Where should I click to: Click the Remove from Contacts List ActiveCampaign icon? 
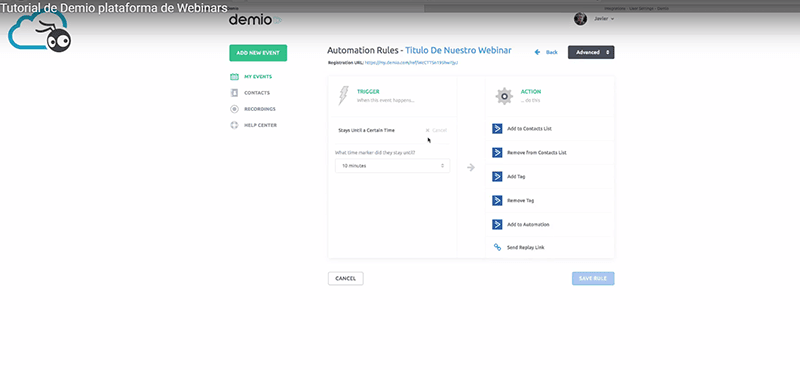(497, 153)
